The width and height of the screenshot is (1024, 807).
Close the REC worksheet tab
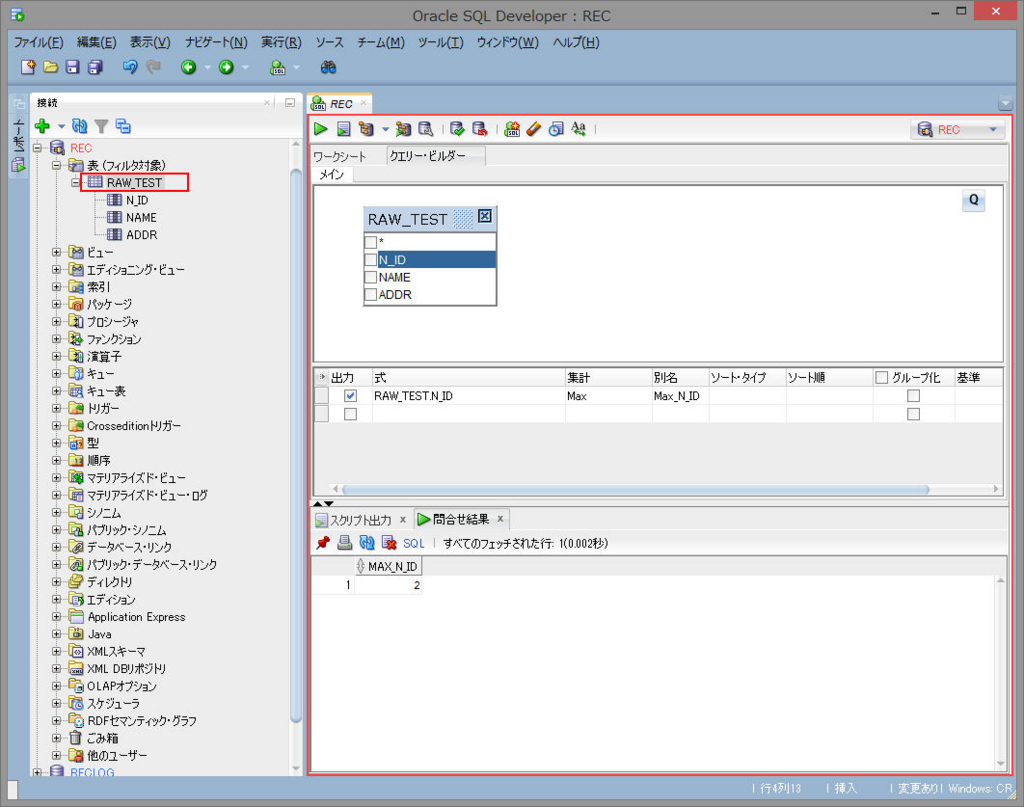364,103
